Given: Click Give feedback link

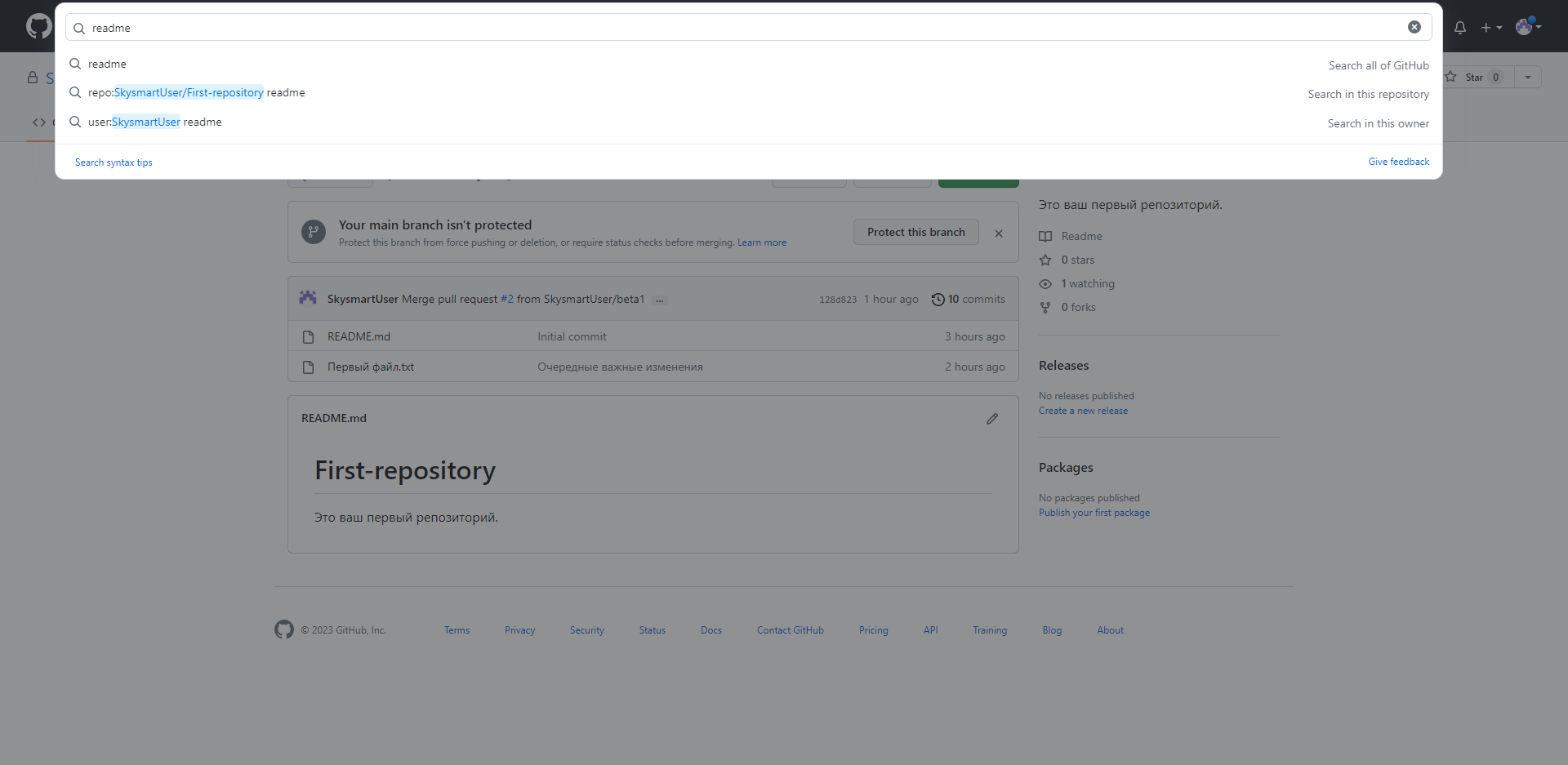Looking at the screenshot, I should pyautogui.click(x=1398, y=162).
